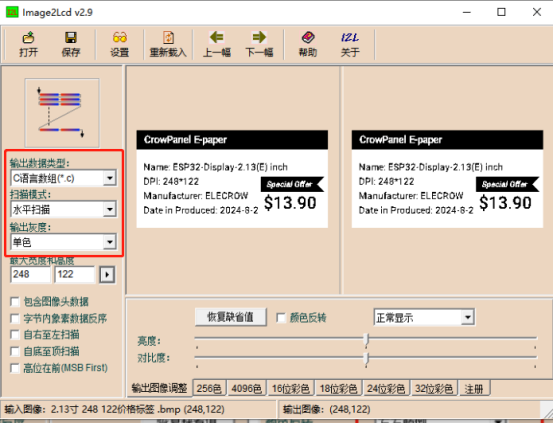This screenshot has height=423, width=554.
Task: Open the 正常显示 display mode dropdown
Action: pos(467,317)
